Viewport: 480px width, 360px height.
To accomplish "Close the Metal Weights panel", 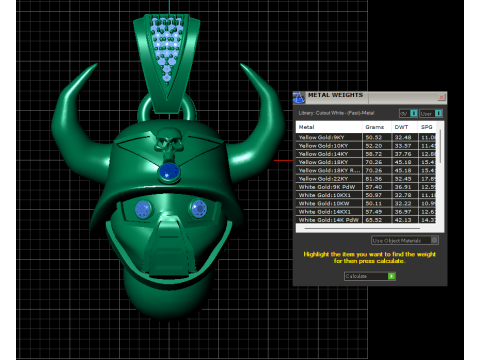I will click(442, 97).
